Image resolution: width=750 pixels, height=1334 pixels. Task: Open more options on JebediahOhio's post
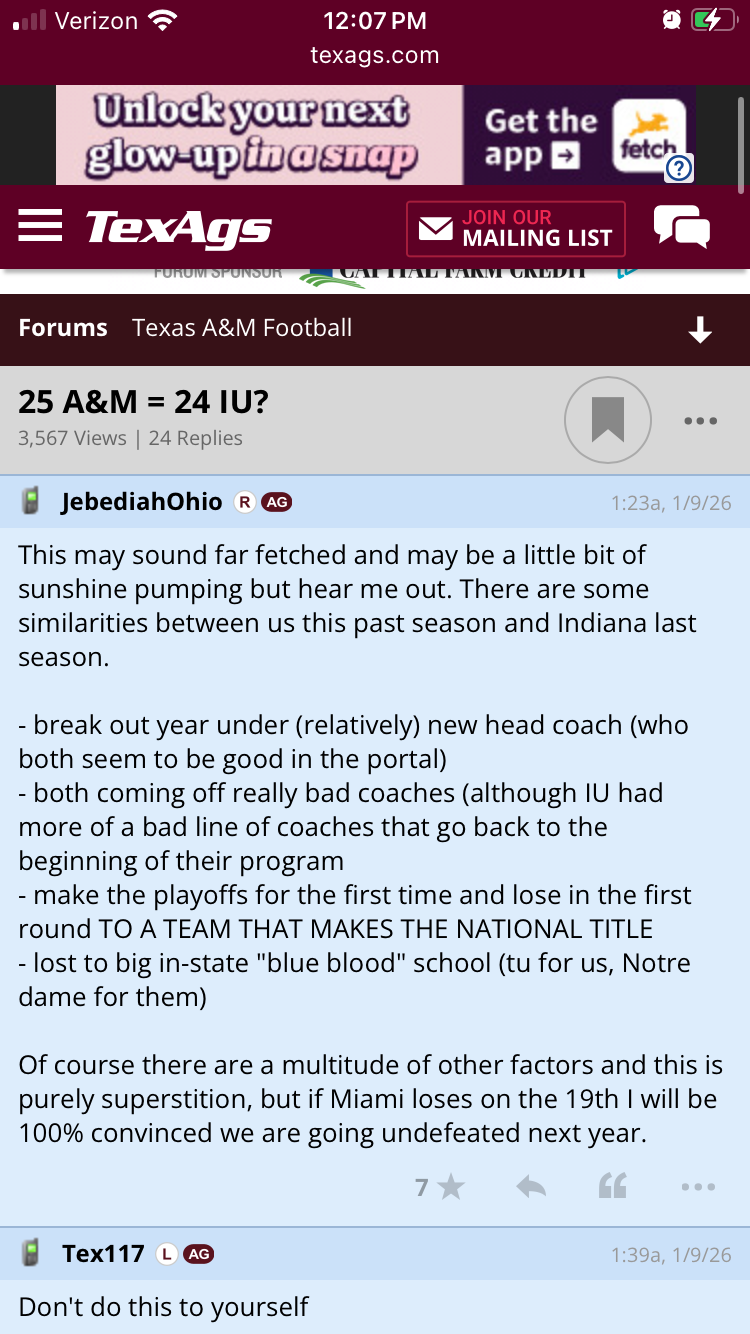pyautogui.click(x=697, y=1187)
